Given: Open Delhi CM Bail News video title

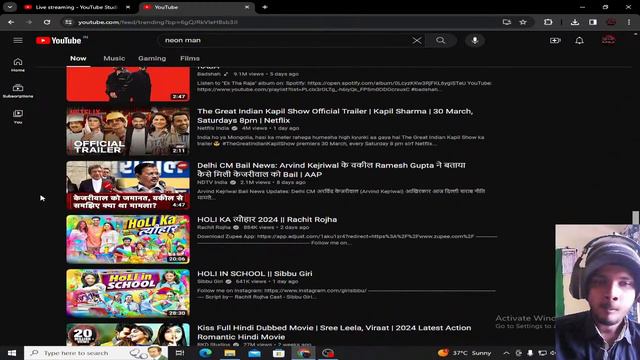Looking at the screenshot, I should click(x=331, y=170).
